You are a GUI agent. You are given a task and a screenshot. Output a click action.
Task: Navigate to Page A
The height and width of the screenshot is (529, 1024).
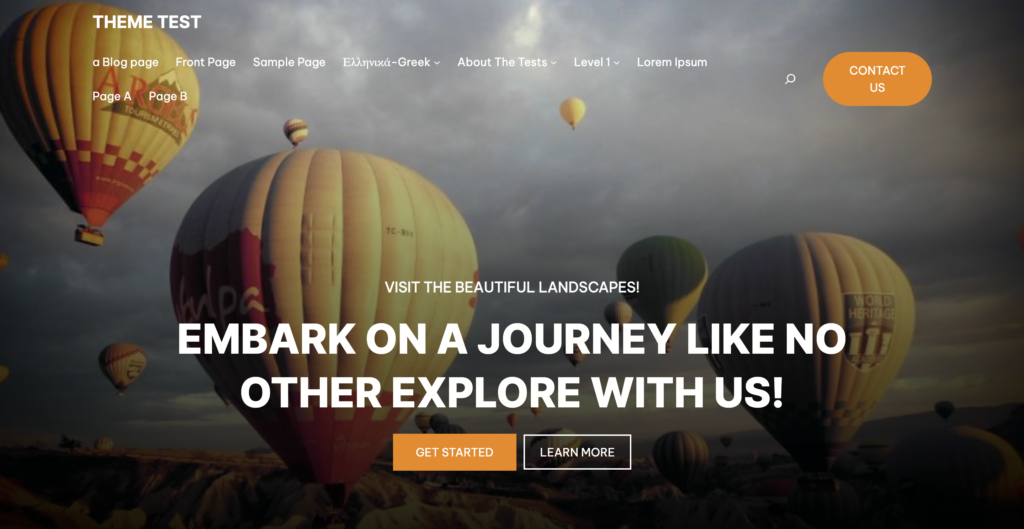pos(112,96)
